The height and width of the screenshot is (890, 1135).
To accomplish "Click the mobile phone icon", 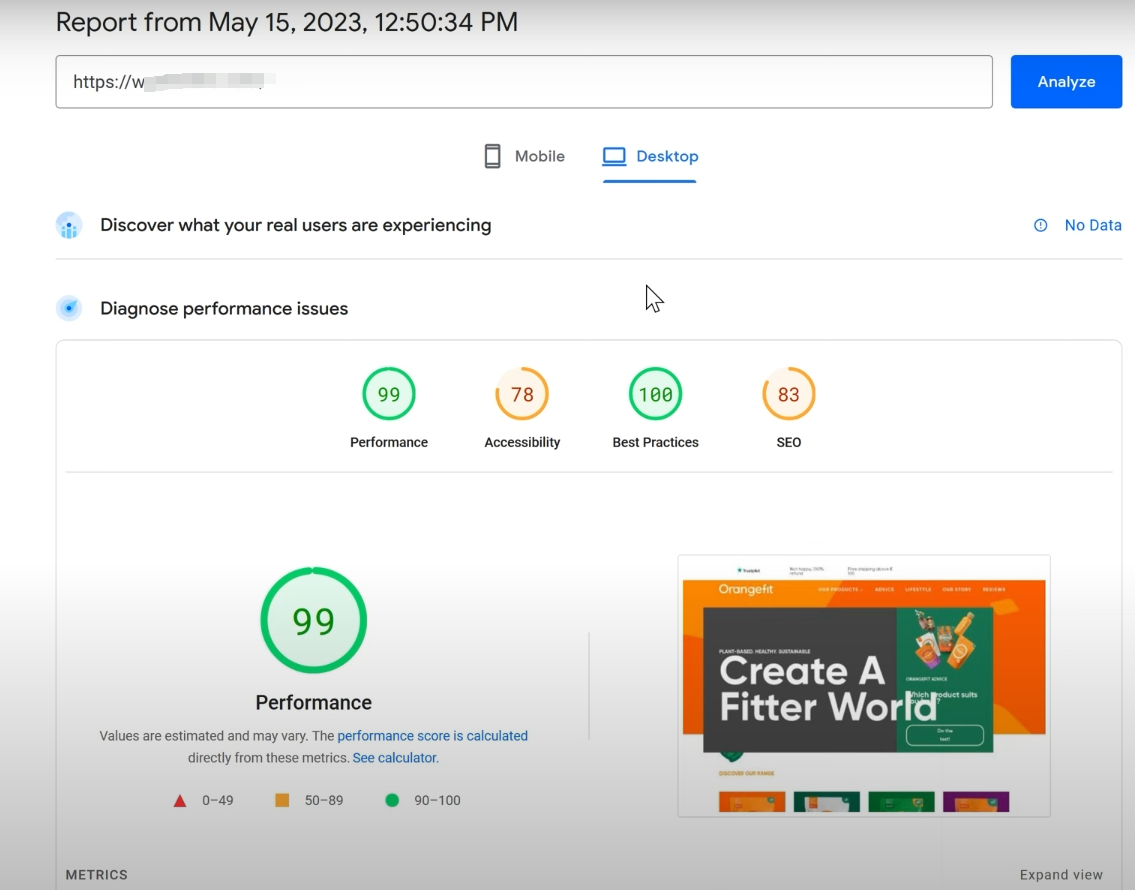I will click(x=492, y=156).
